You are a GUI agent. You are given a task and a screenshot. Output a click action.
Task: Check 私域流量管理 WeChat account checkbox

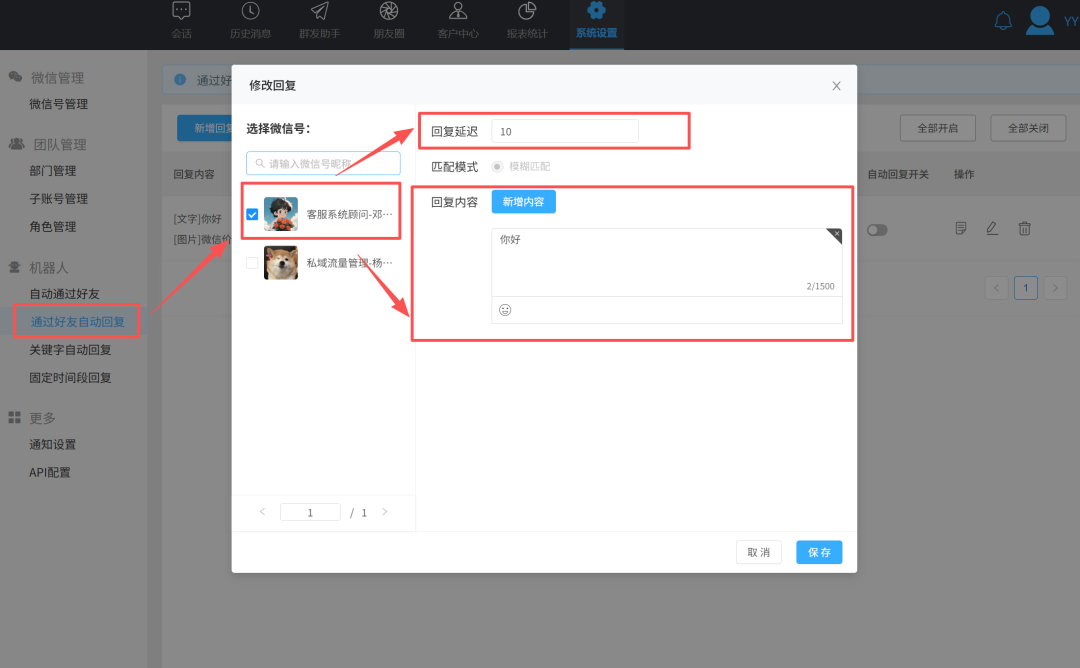point(252,262)
